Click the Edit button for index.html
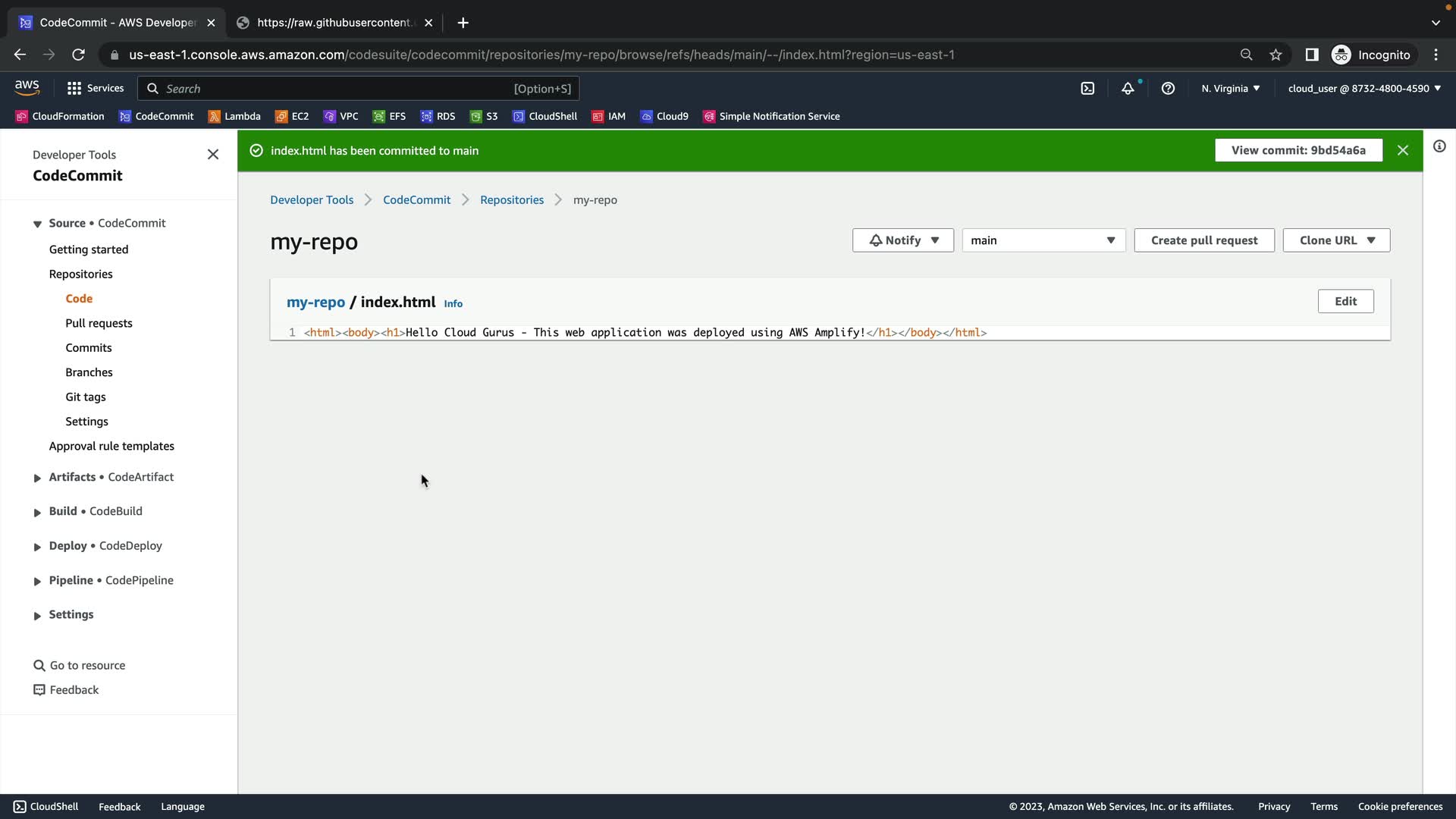The image size is (1456, 819). click(1345, 301)
